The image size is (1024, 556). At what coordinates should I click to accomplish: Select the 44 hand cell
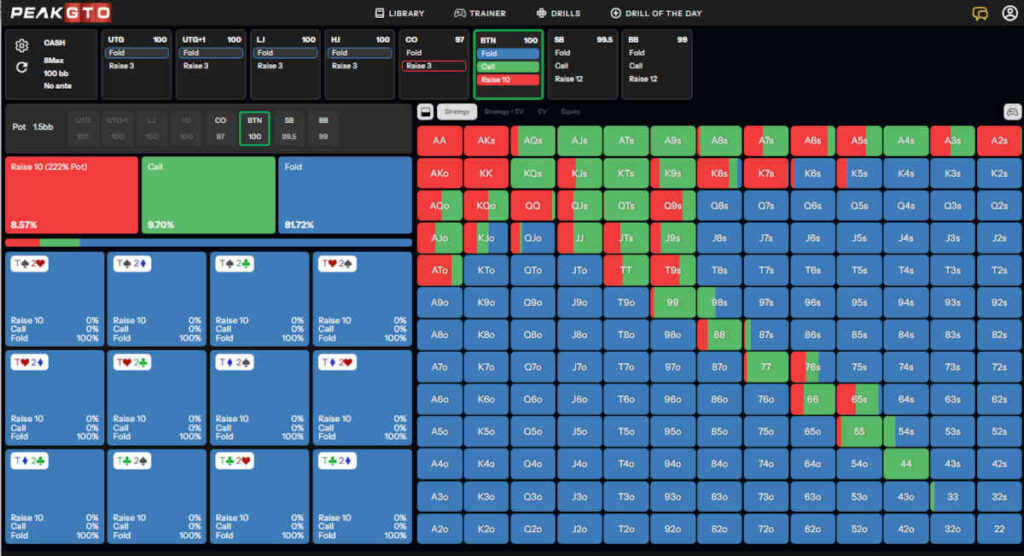click(x=906, y=464)
